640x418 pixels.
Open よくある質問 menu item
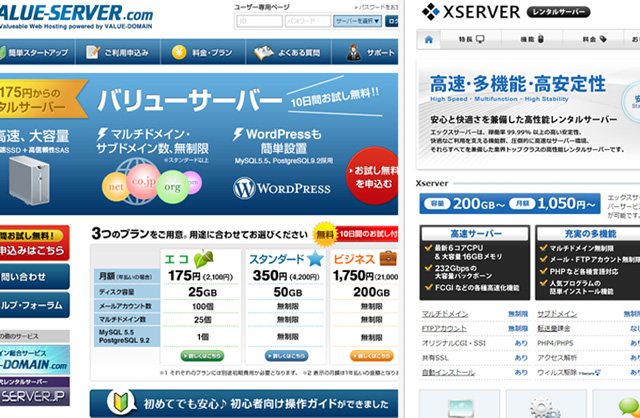coord(288,52)
